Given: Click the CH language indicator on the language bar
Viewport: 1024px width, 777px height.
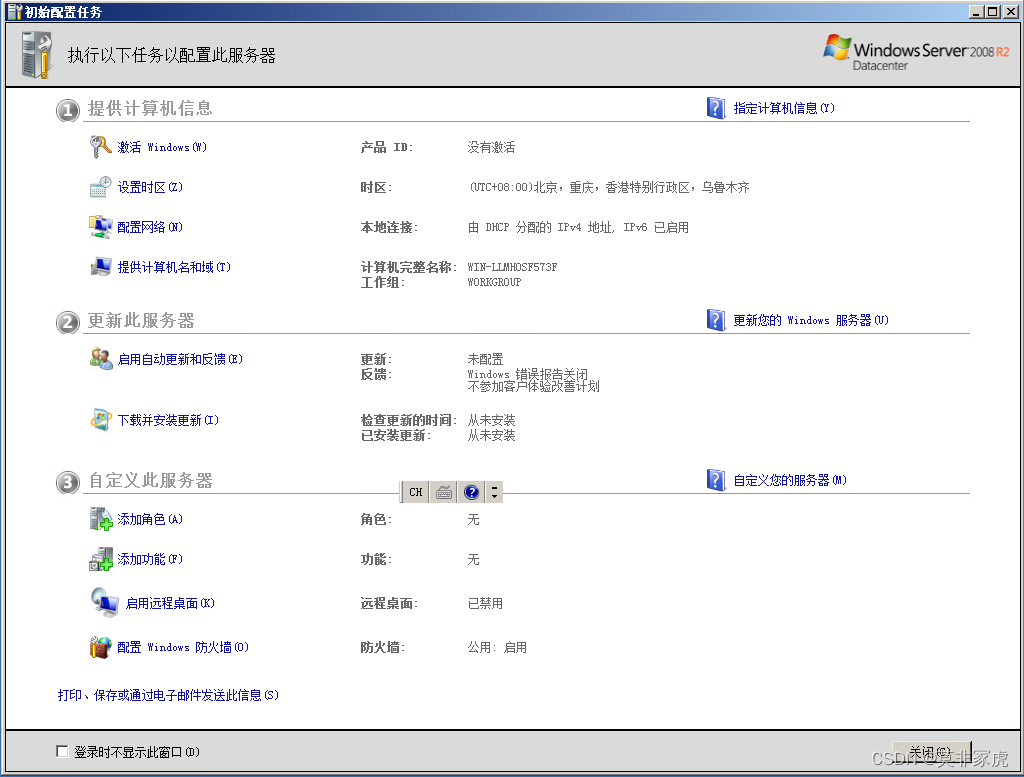Looking at the screenshot, I should [x=415, y=492].
